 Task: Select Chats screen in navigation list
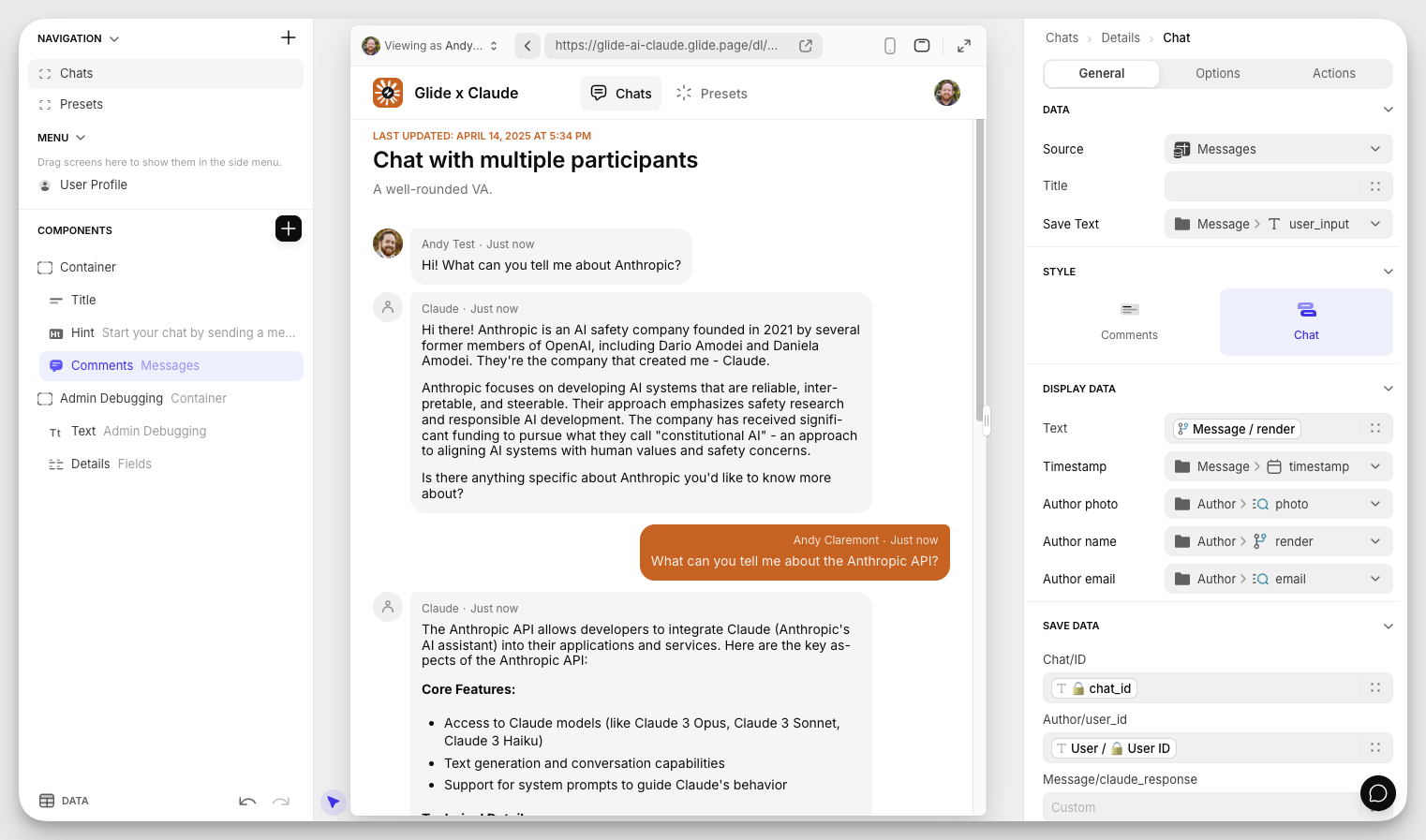pos(166,73)
